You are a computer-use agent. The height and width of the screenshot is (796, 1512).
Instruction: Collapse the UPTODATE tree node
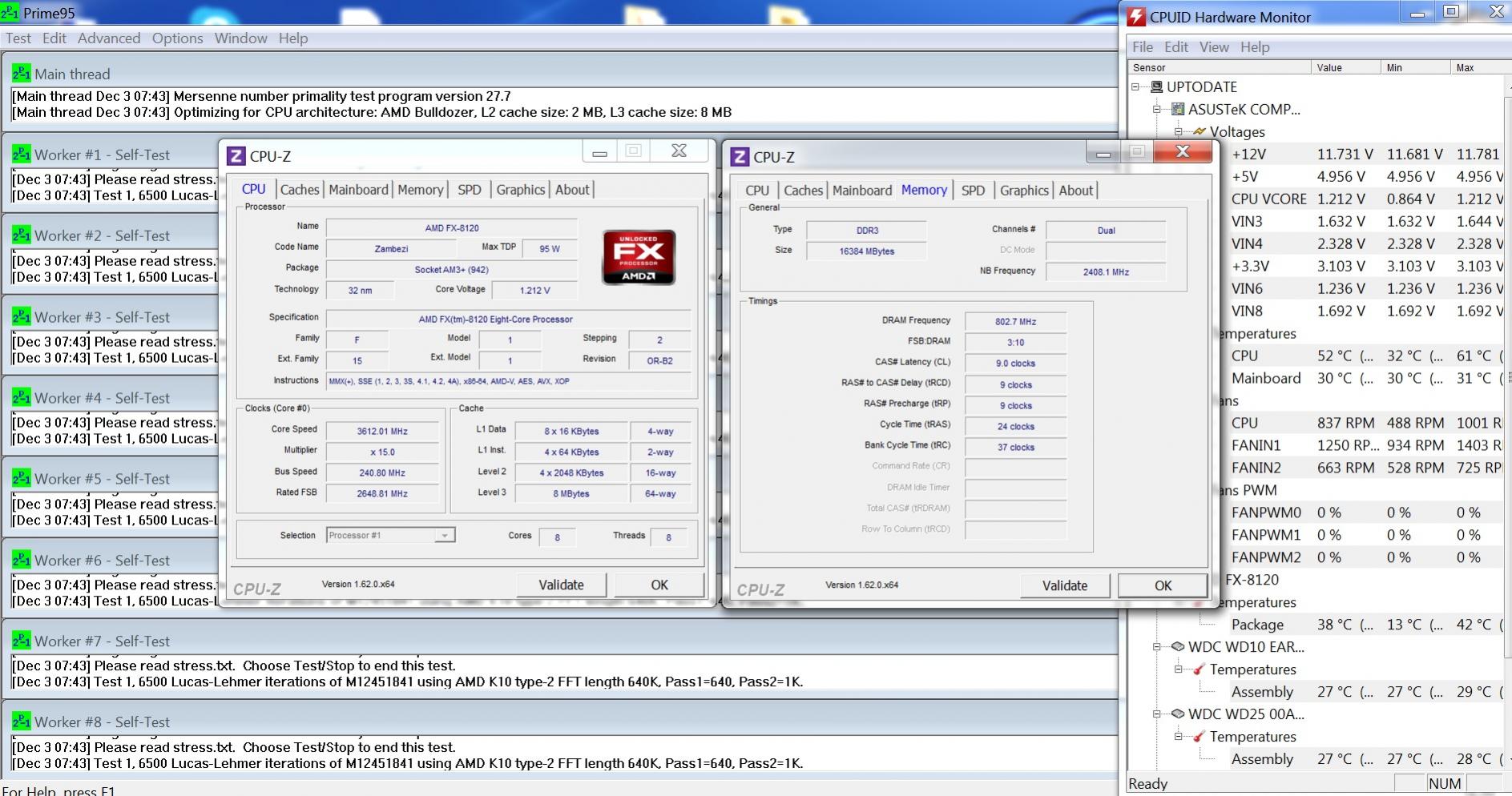(1135, 86)
